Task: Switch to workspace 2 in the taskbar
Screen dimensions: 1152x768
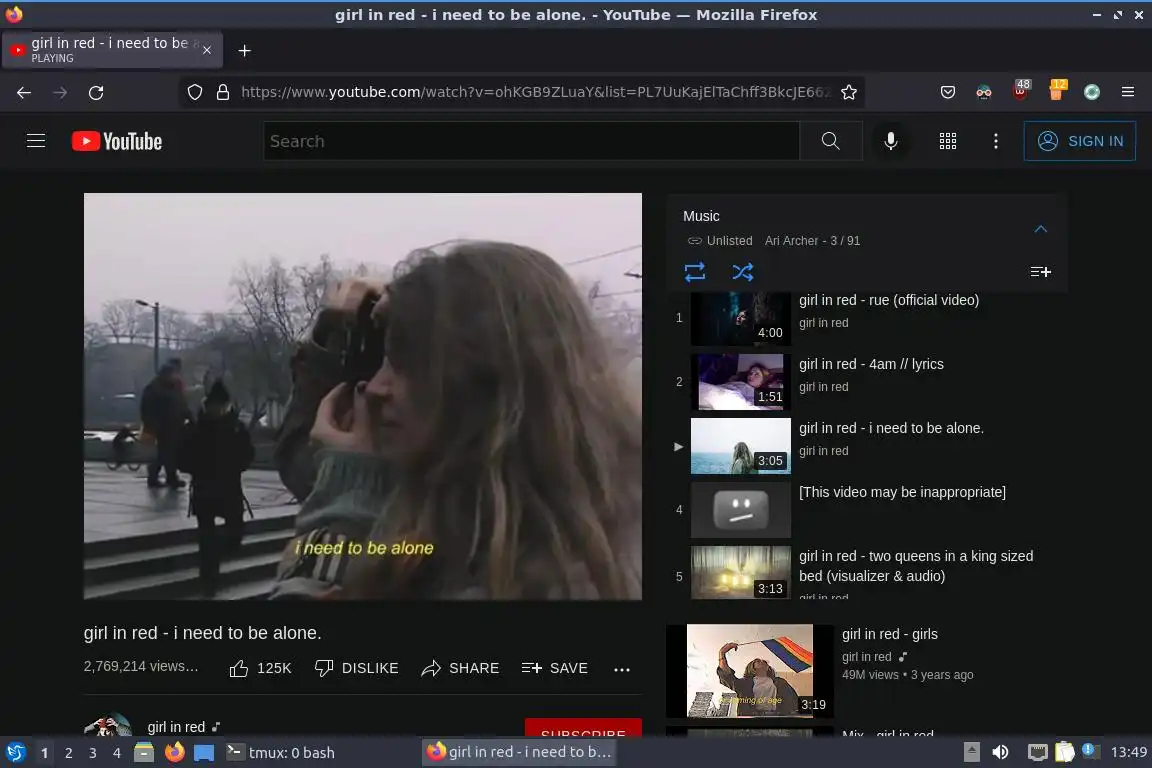Action: click(68, 753)
